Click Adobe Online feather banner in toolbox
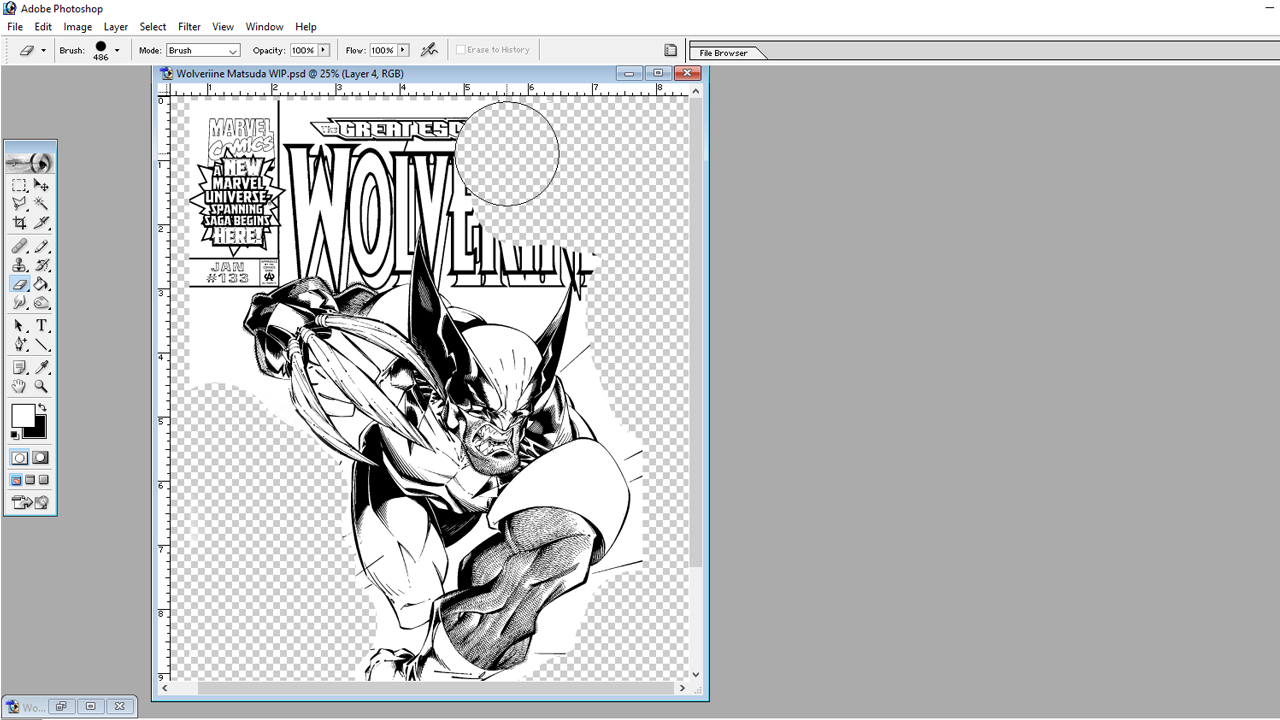 [x=30, y=162]
